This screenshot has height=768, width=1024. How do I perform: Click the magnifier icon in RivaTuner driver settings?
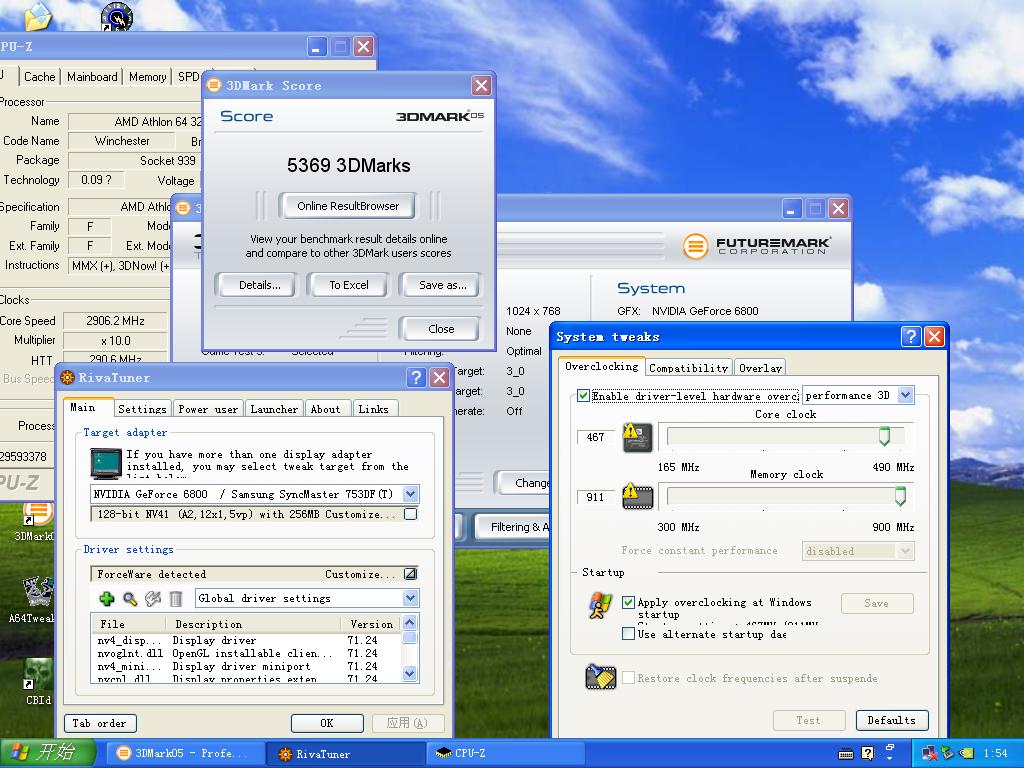point(130,598)
